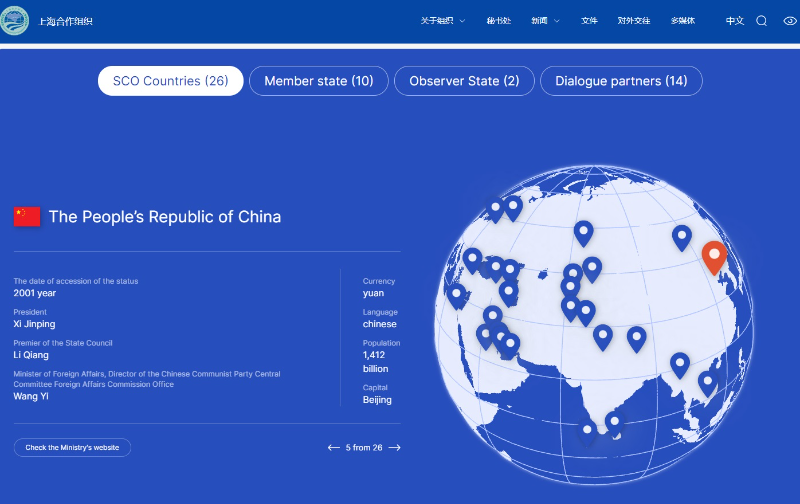Select the map pin over Cambodia

(707, 384)
